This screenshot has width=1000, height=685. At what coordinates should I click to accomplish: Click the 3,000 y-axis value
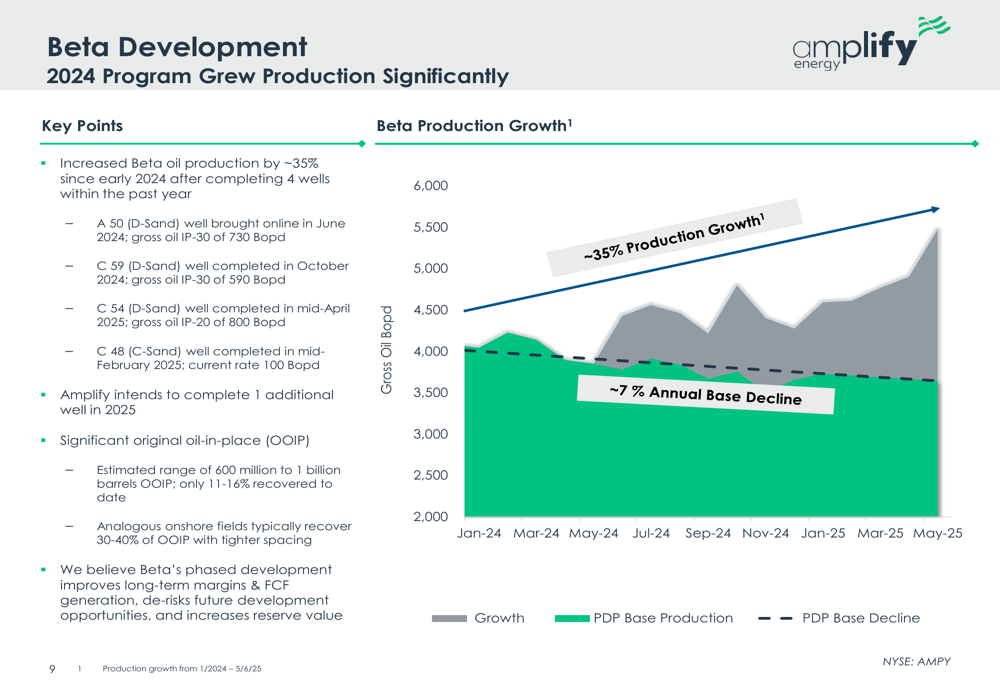430,434
